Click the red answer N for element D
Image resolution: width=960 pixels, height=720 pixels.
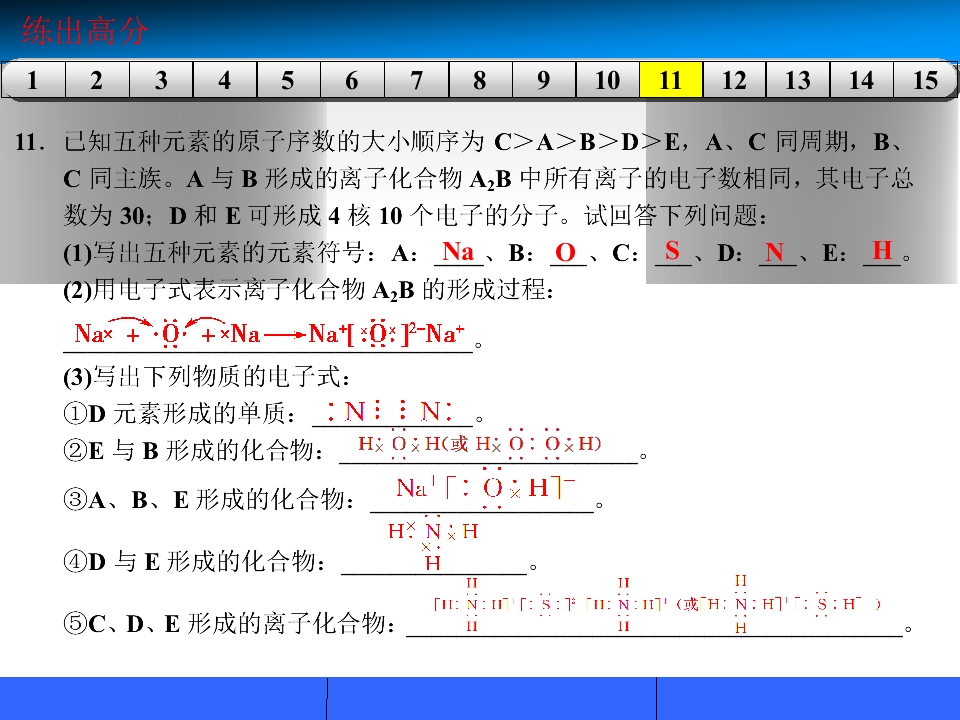[x=774, y=252]
